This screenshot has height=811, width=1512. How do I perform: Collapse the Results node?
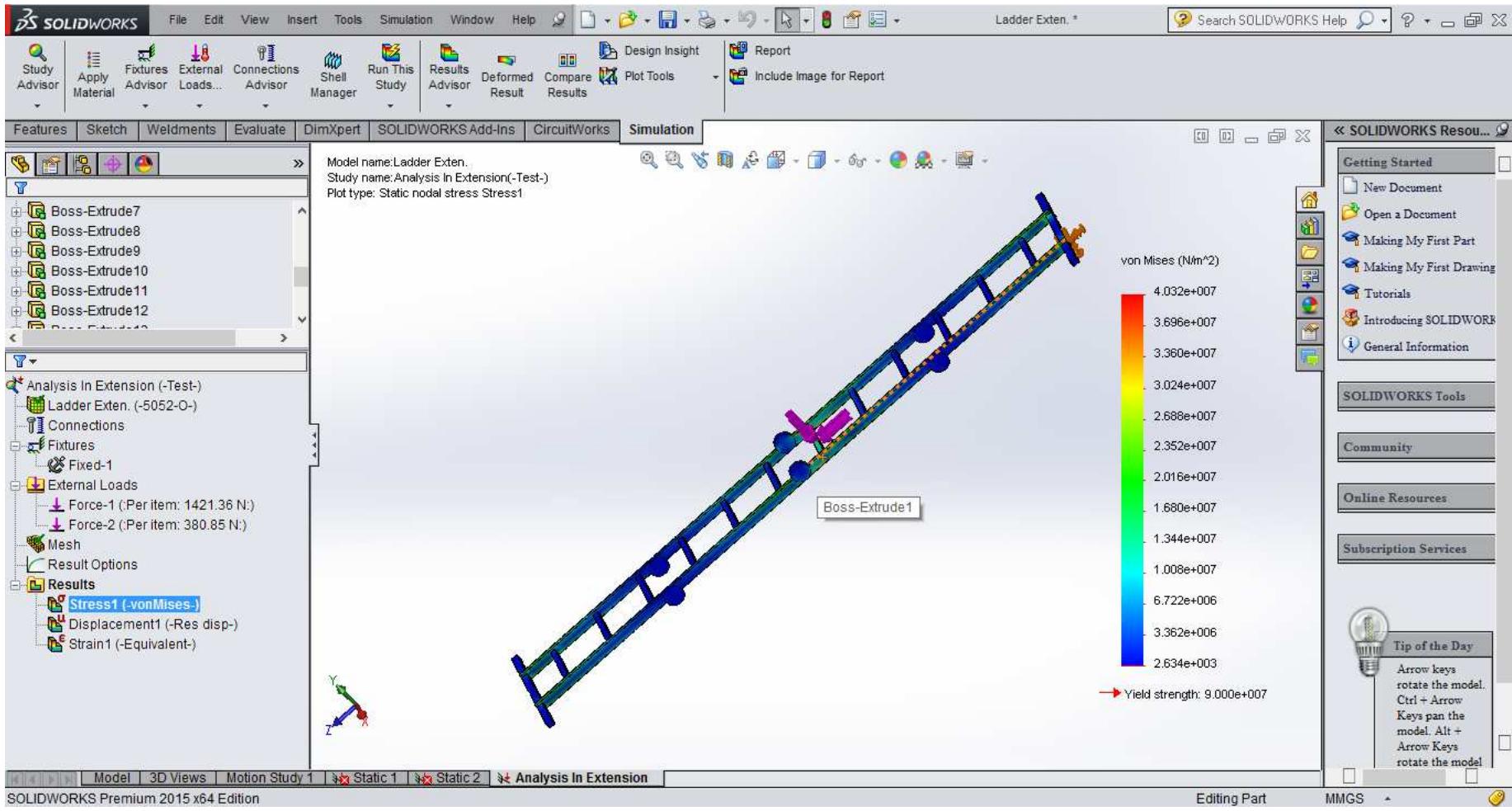pyautogui.click(x=15, y=585)
